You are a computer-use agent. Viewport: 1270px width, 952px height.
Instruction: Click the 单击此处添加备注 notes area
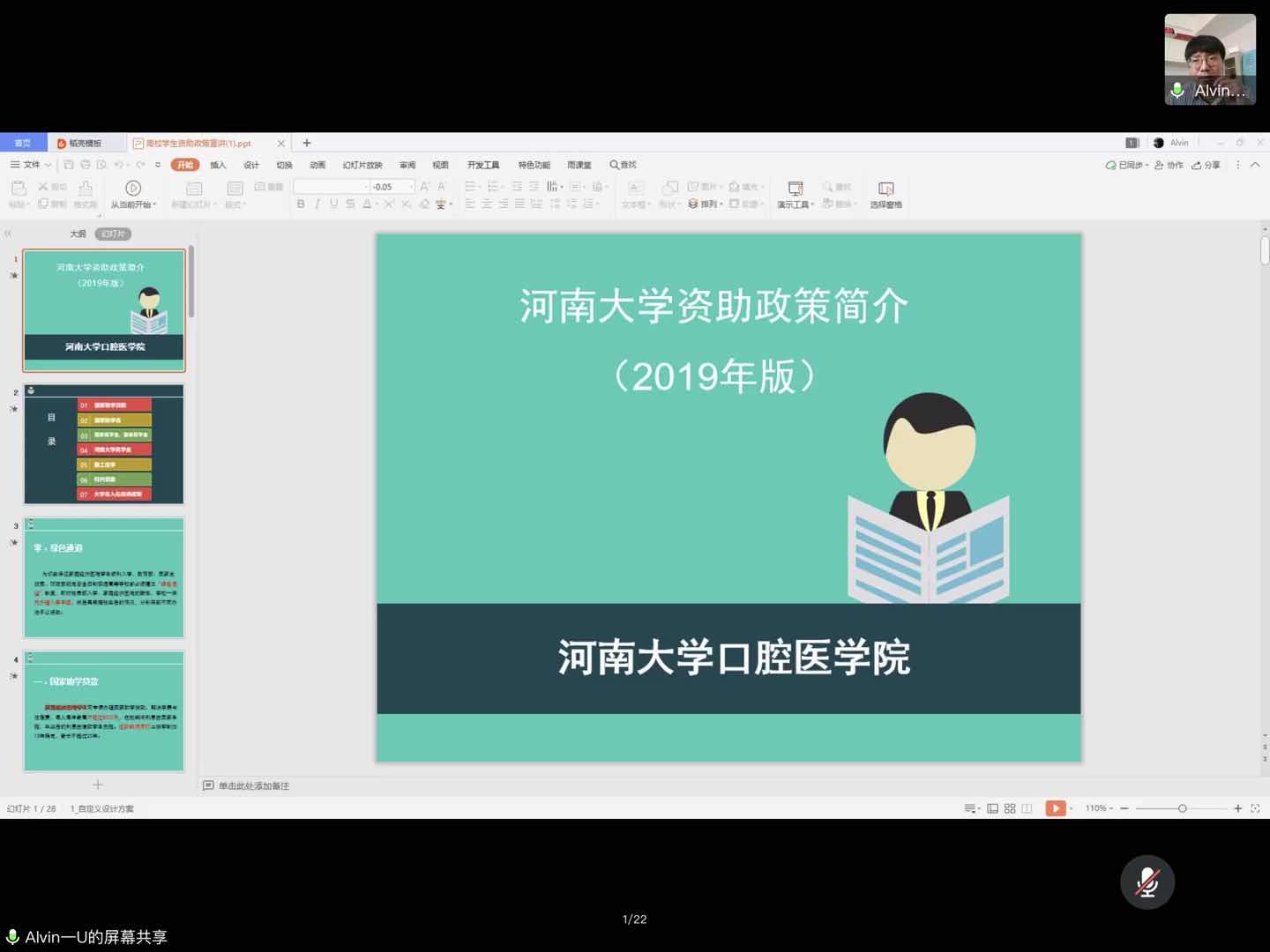pos(254,785)
